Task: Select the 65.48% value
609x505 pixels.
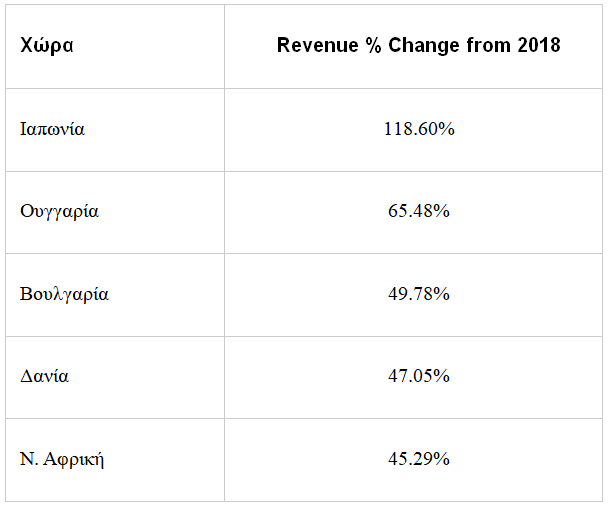Action: 419,211
